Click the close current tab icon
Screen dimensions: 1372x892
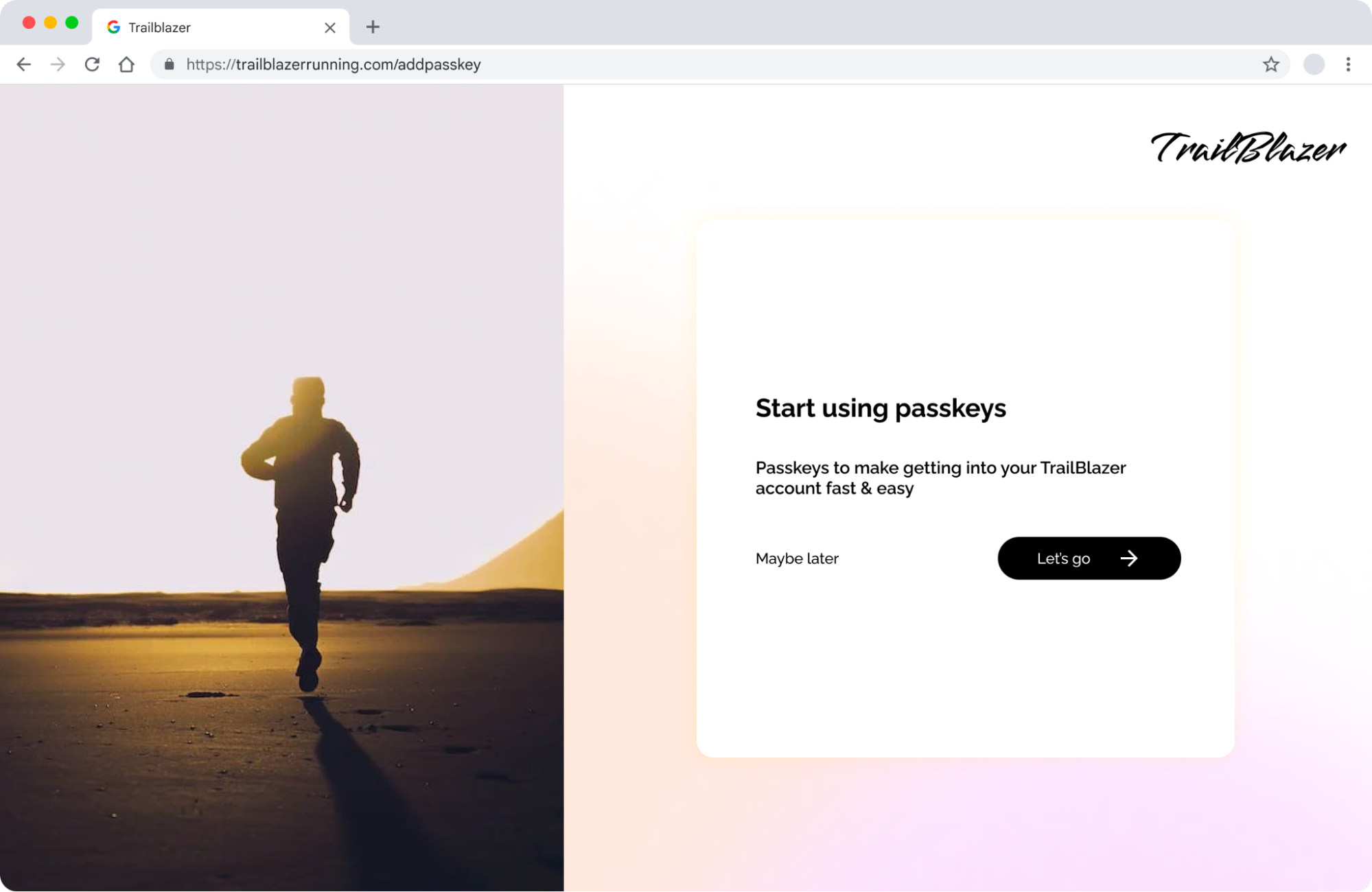pyautogui.click(x=330, y=27)
